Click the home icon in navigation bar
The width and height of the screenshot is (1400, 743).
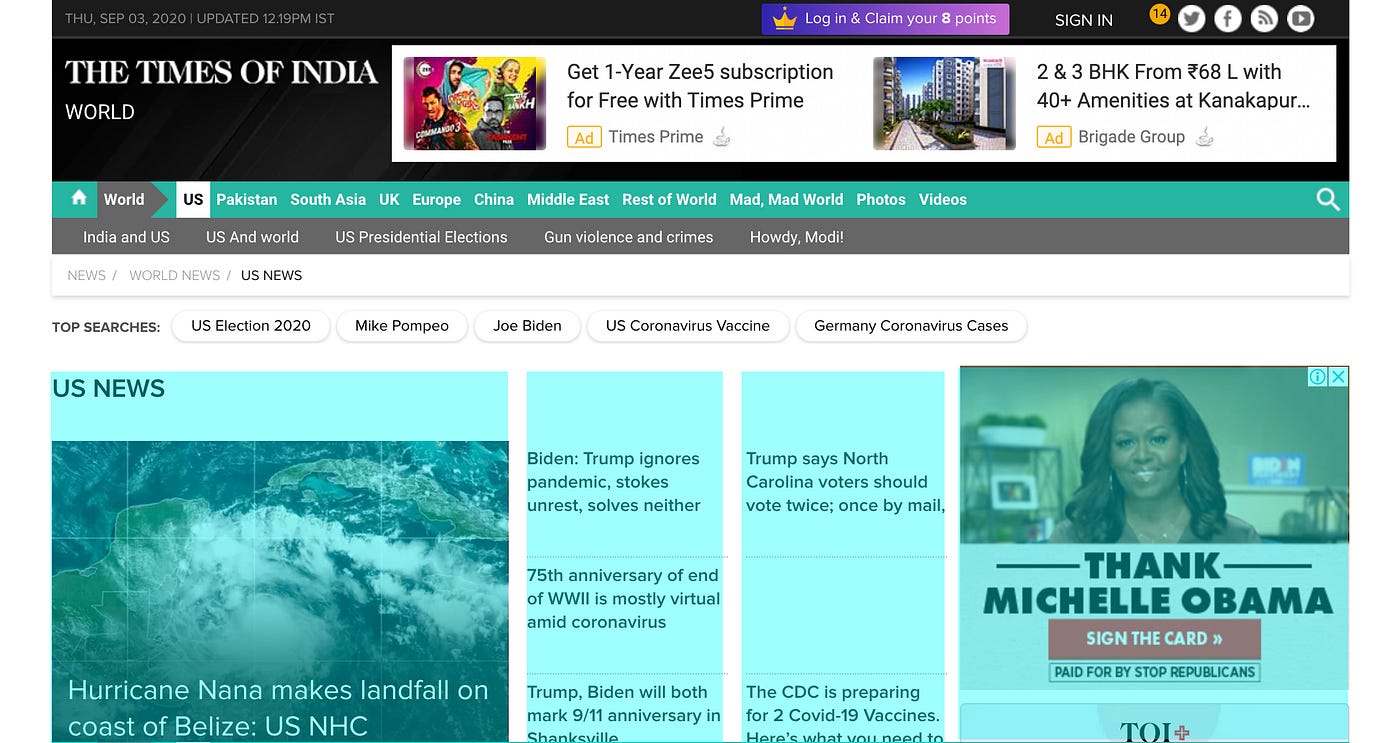(79, 198)
